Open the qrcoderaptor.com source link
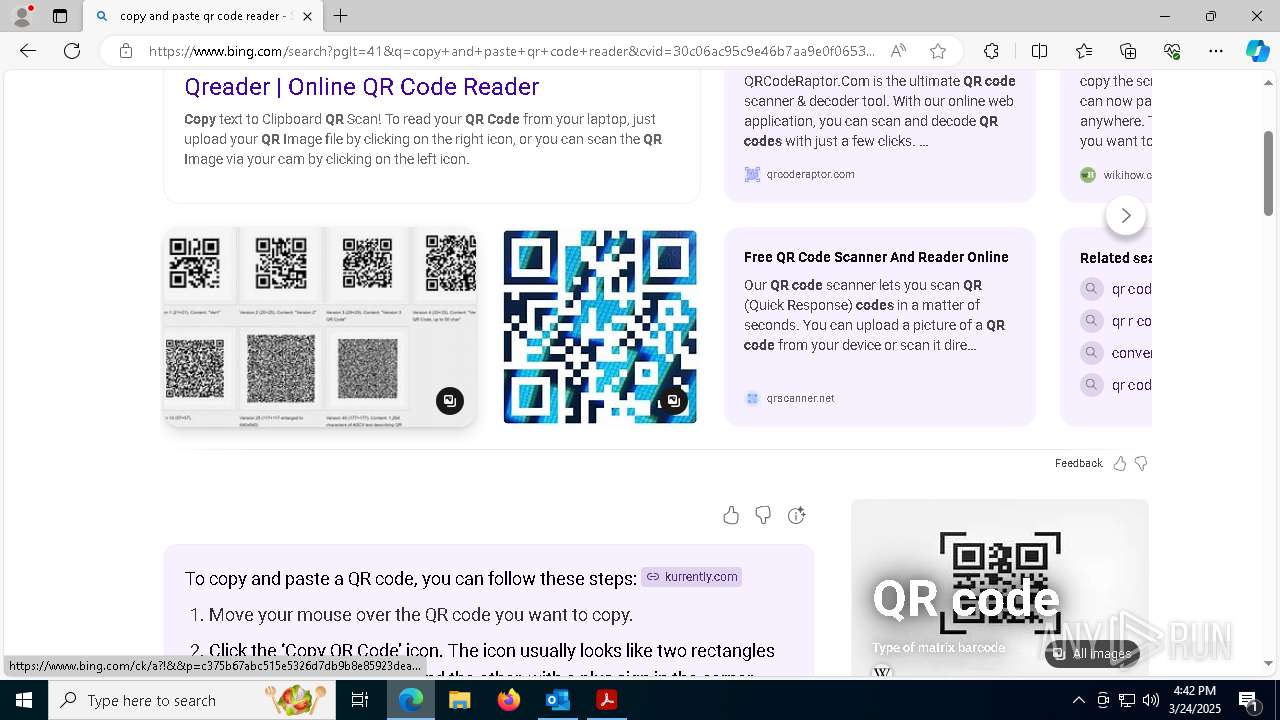 pyautogui.click(x=810, y=174)
